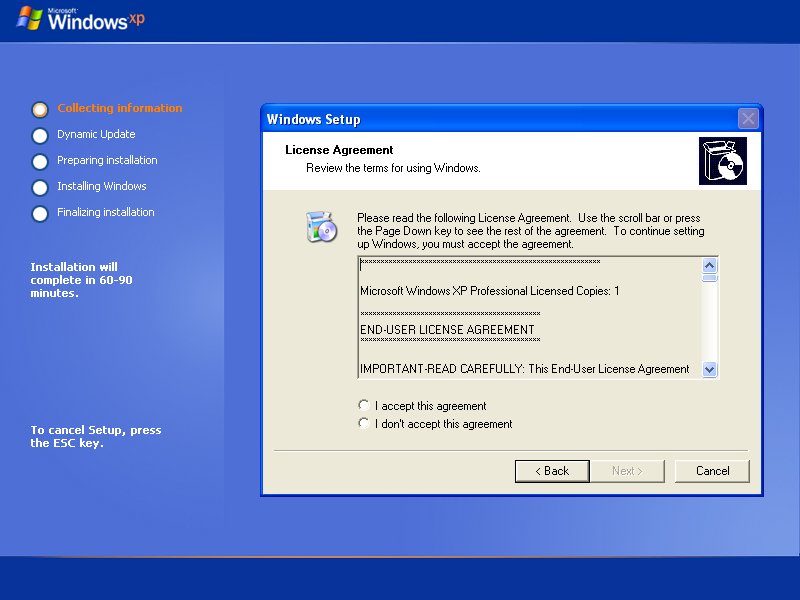Click the Cancel button
The height and width of the screenshot is (600, 800).
tap(712, 471)
